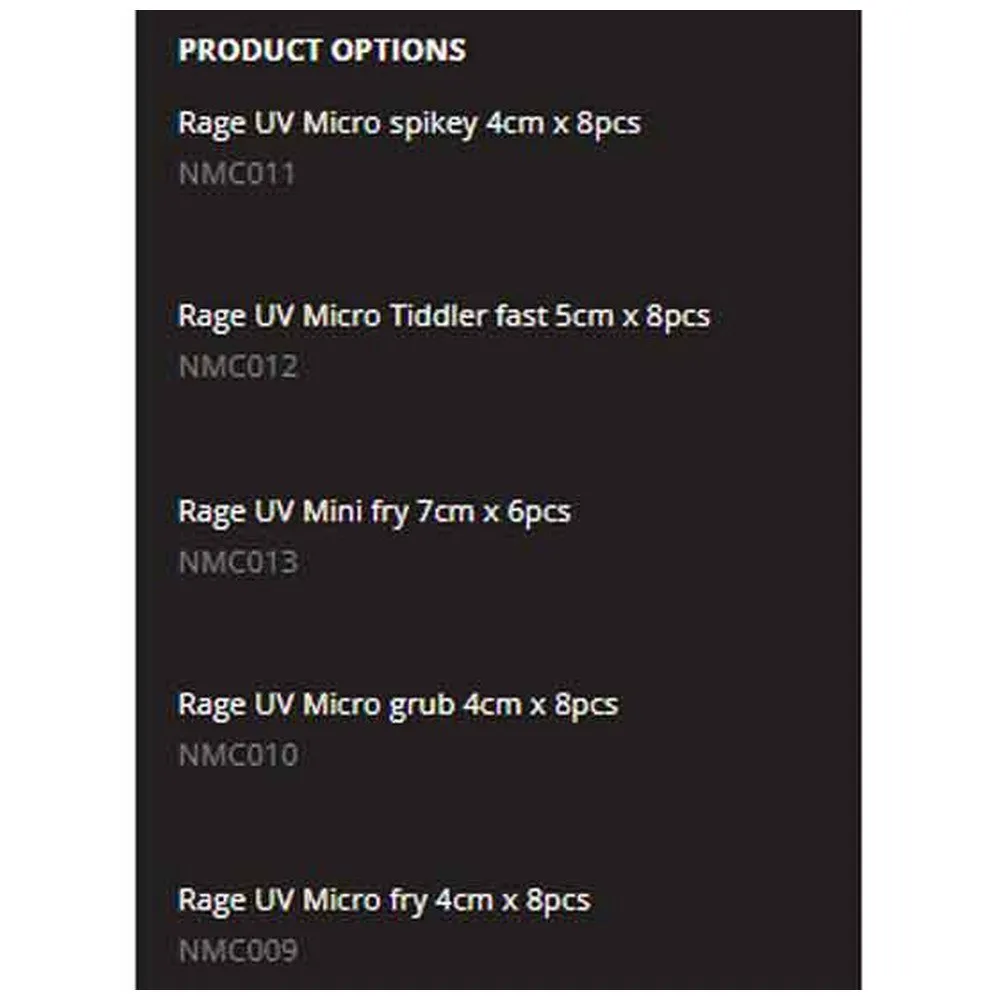
Task: Select the SKU code under Micro spikey
Action: 237,174
